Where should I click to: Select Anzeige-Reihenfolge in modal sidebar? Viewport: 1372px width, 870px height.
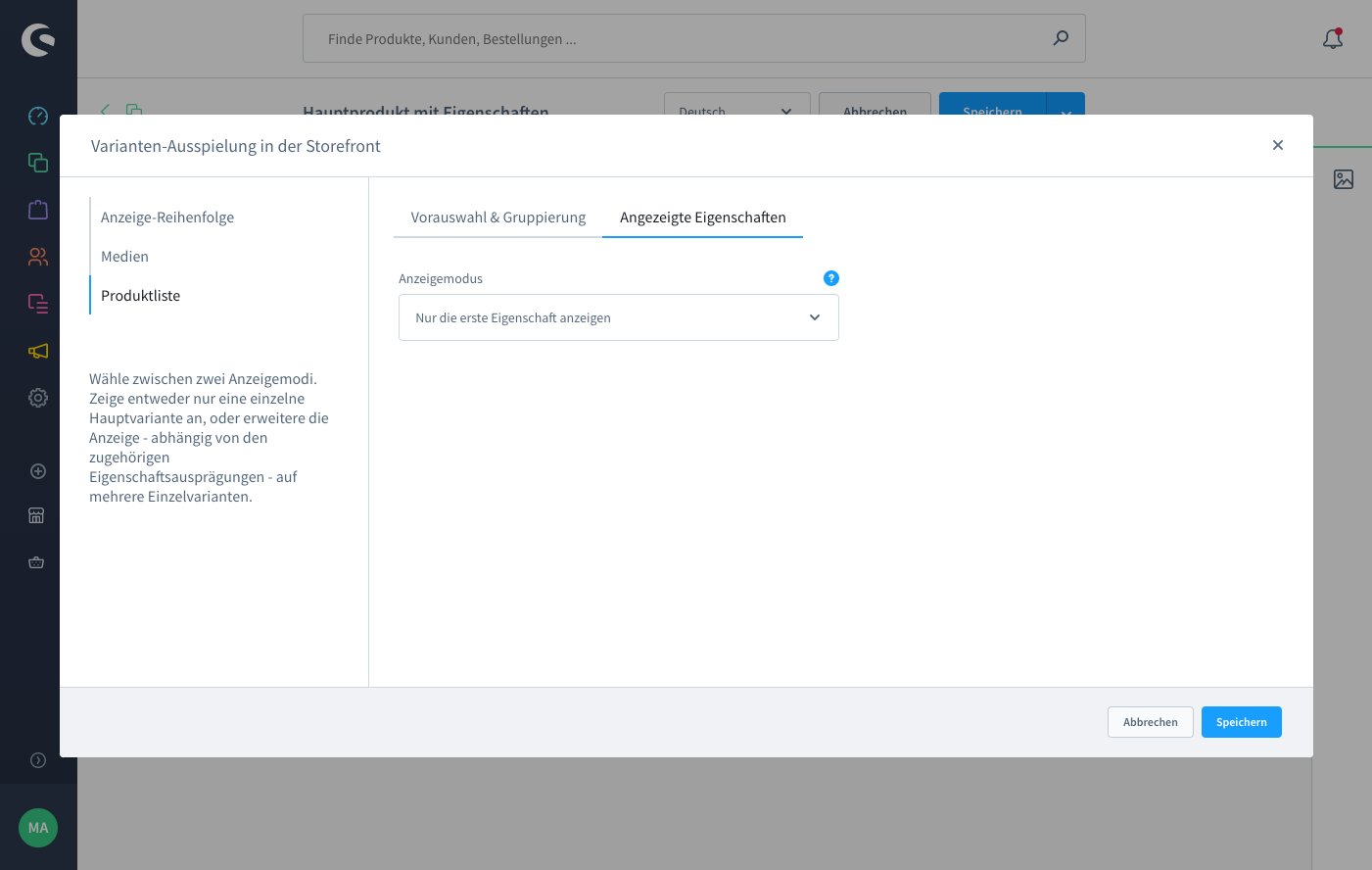coord(167,217)
